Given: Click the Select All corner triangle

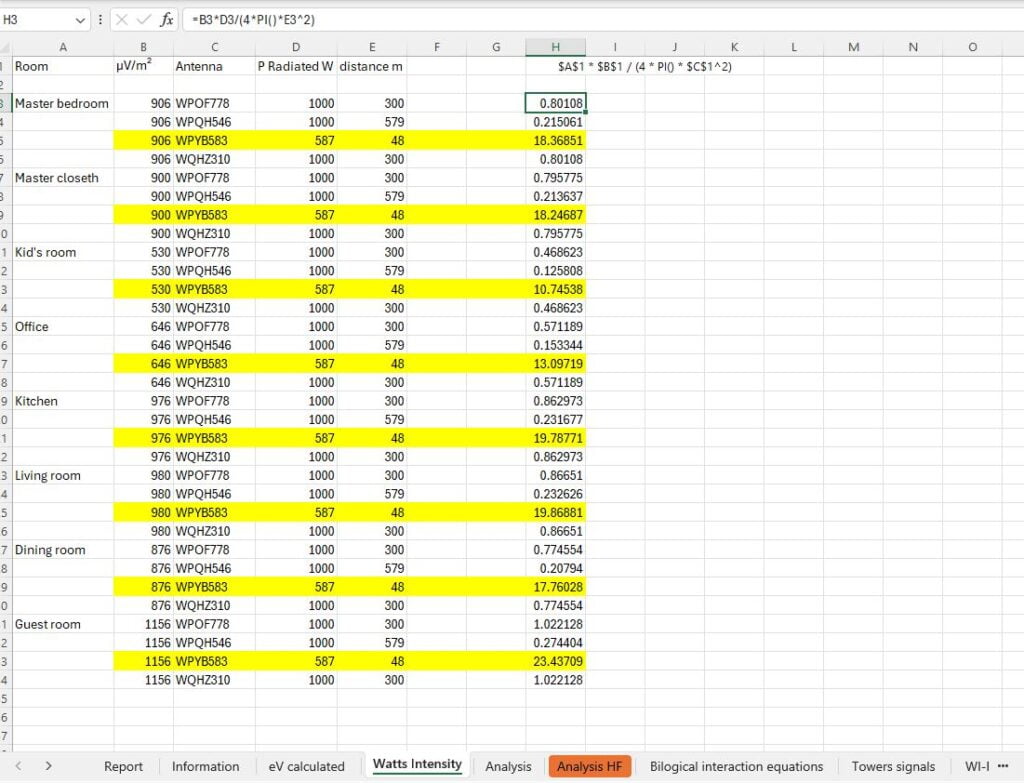Looking at the screenshot, I should tap(7, 46).
